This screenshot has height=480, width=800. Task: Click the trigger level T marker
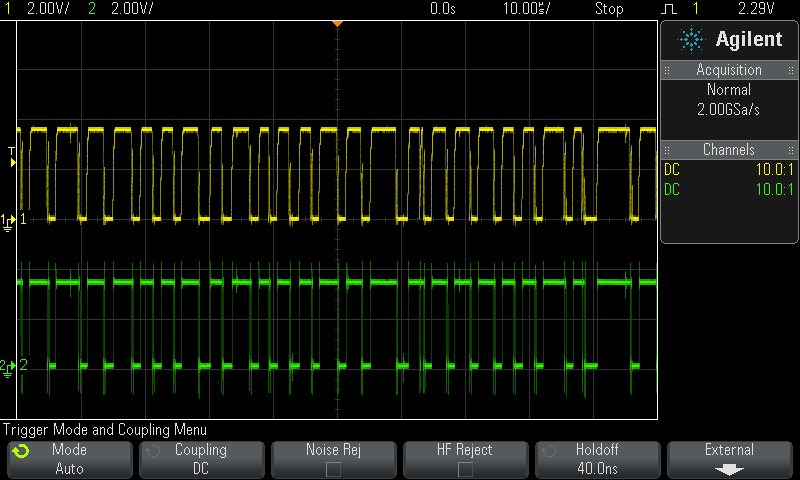tap(12, 153)
